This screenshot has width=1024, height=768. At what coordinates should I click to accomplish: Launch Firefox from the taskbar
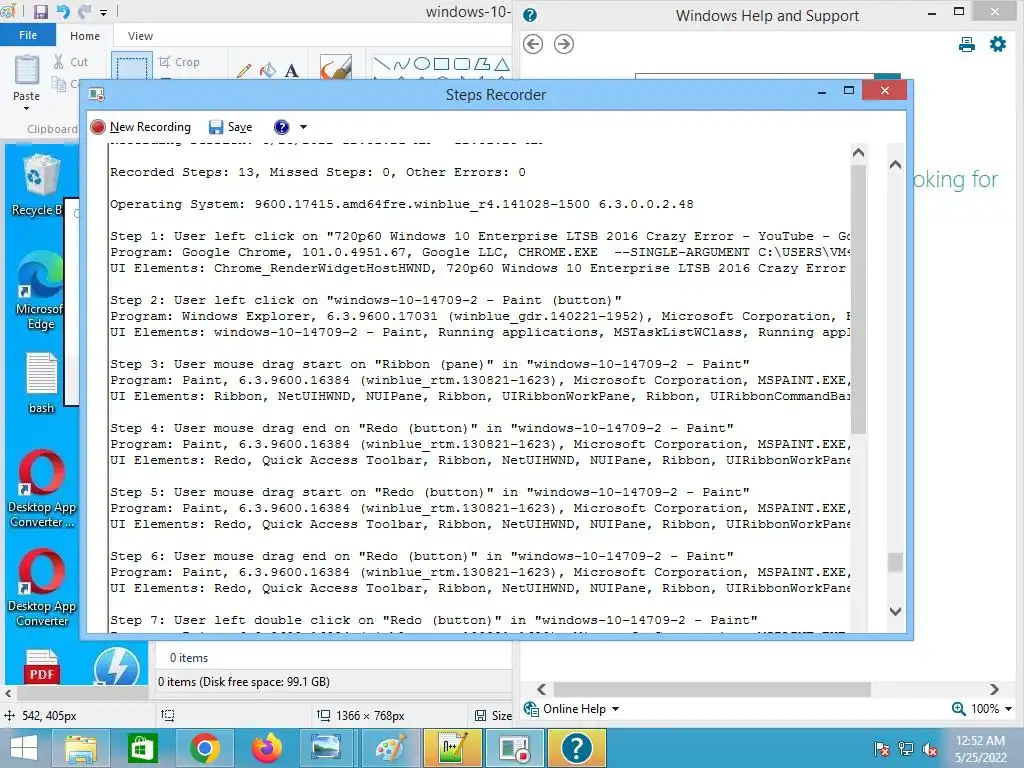[266, 748]
